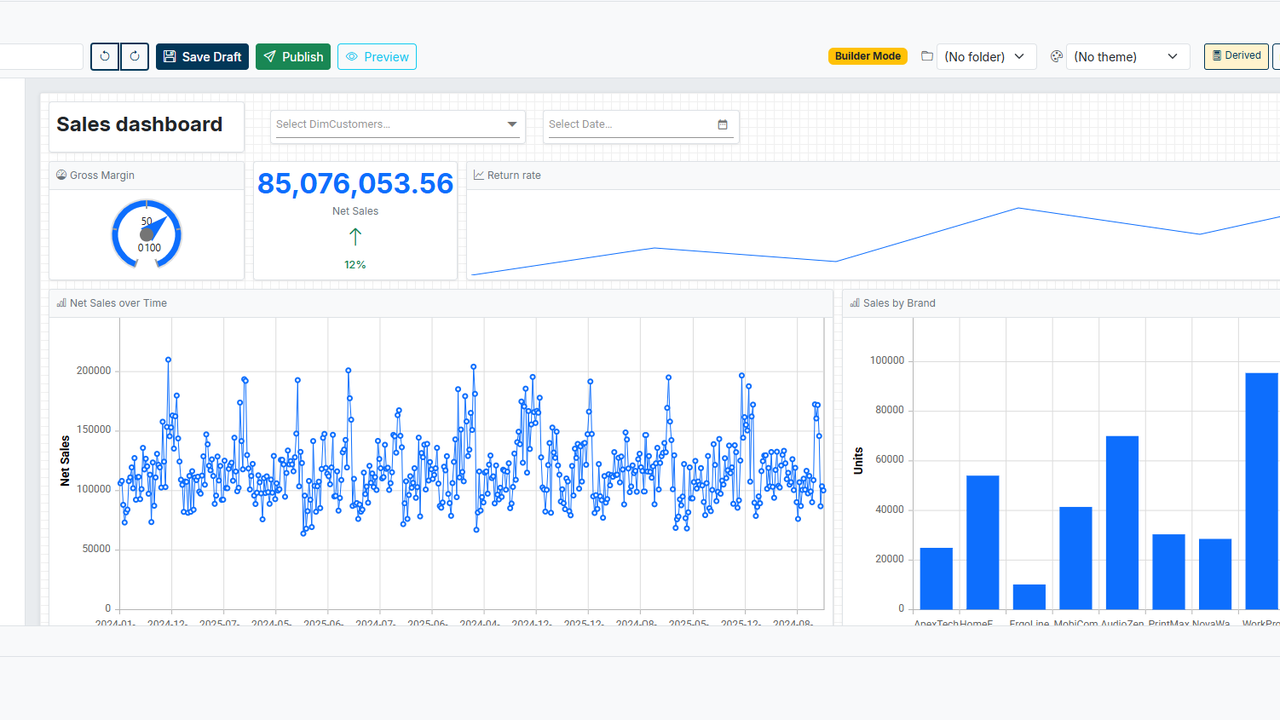This screenshot has height=720, width=1280.
Task: Select the Net Sales over Time header
Action: [441, 303]
